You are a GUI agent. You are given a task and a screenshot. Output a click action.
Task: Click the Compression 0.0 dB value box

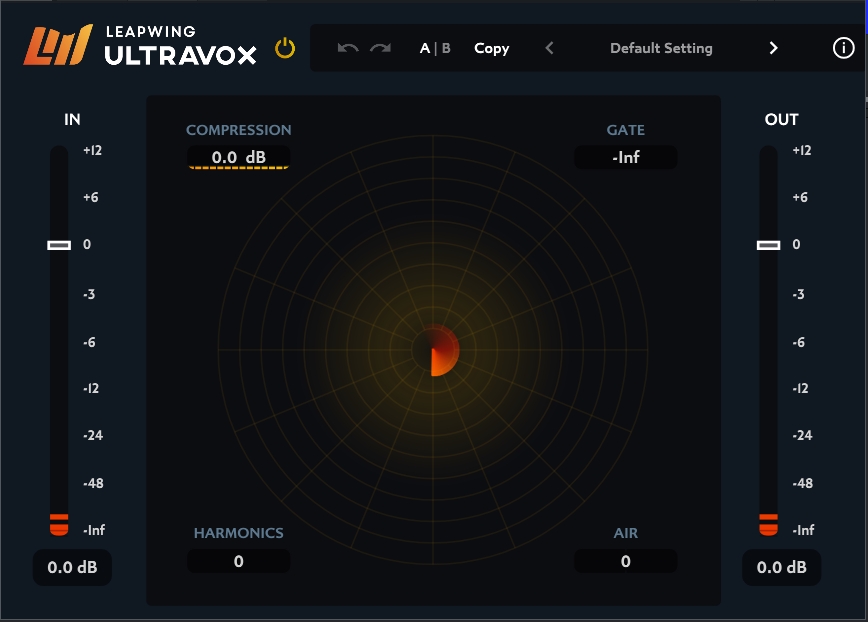point(239,157)
